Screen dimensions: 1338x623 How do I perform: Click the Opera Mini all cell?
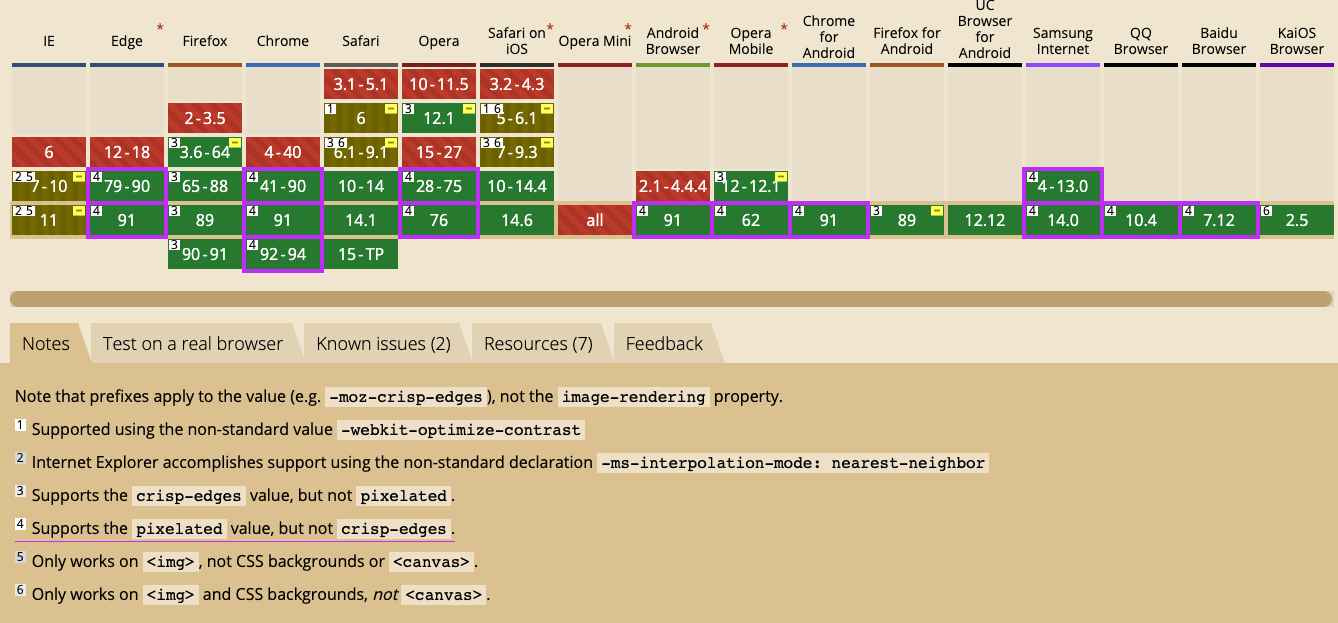tap(595, 220)
